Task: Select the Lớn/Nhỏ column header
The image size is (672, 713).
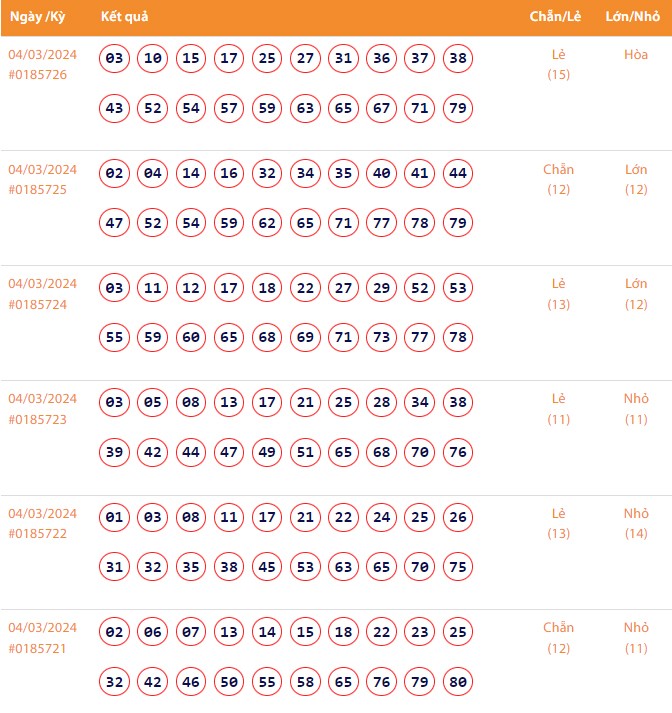Action: [636, 18]
